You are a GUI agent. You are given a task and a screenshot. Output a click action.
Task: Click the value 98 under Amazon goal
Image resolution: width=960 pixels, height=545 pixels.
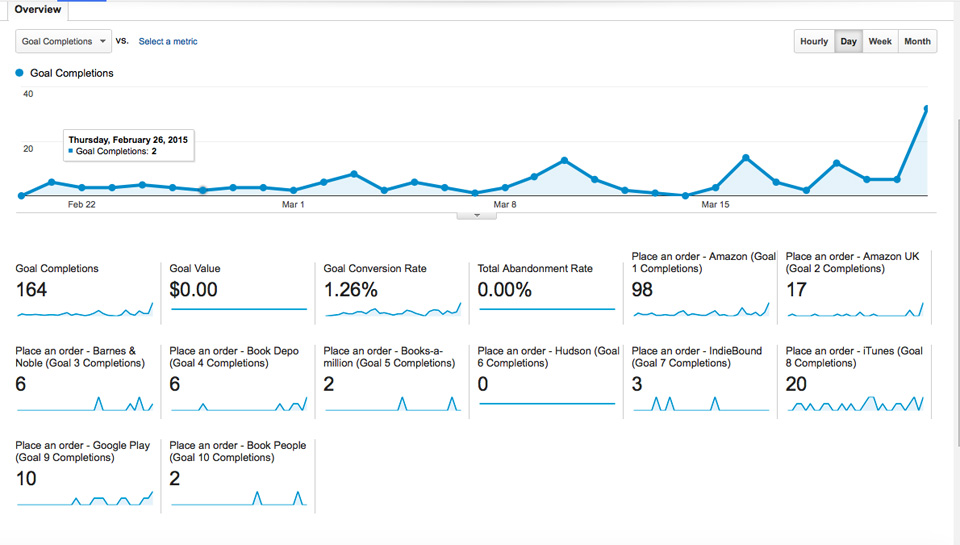[x=642, y=290]
